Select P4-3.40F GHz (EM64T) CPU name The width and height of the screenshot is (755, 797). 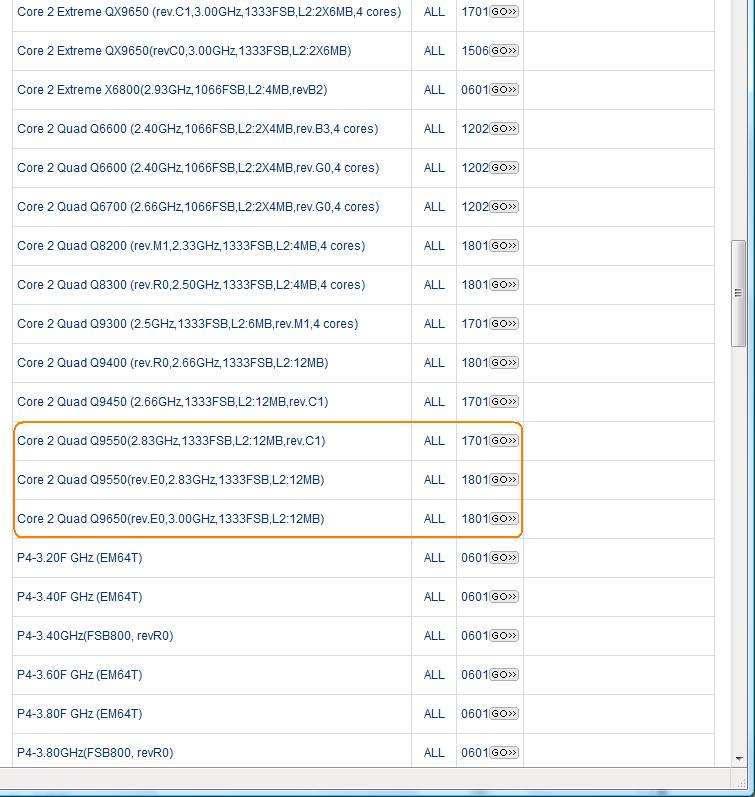pyautogui.click(x=80, y=597)
